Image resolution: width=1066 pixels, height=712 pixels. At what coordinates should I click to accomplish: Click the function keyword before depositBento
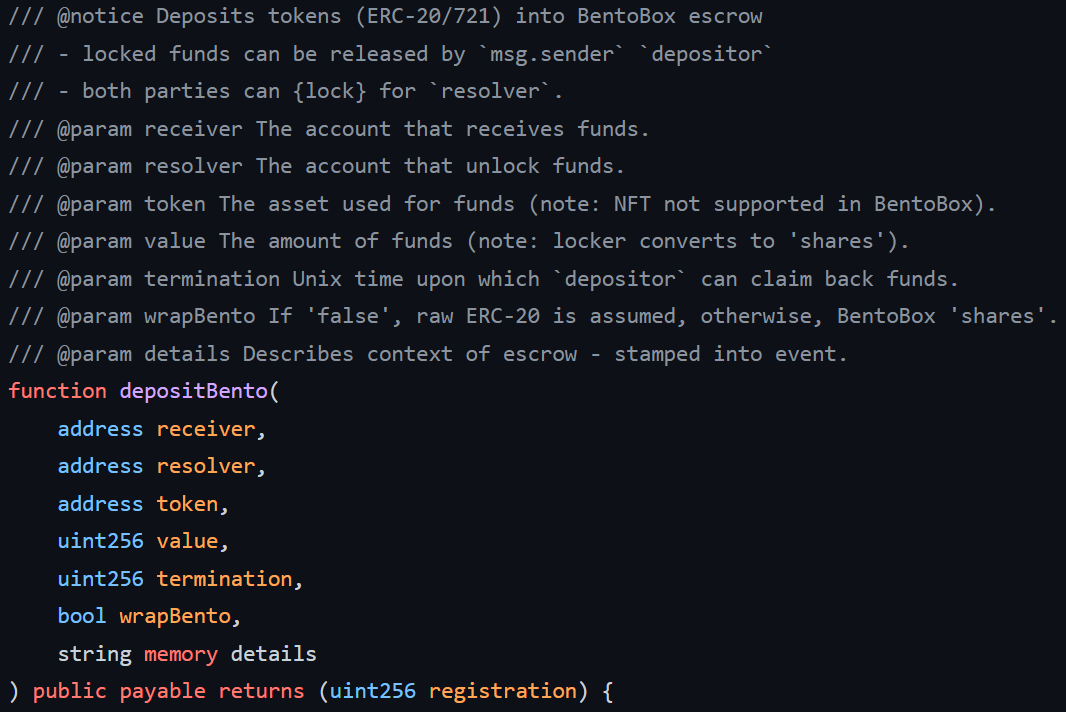(x=58, y=391)
